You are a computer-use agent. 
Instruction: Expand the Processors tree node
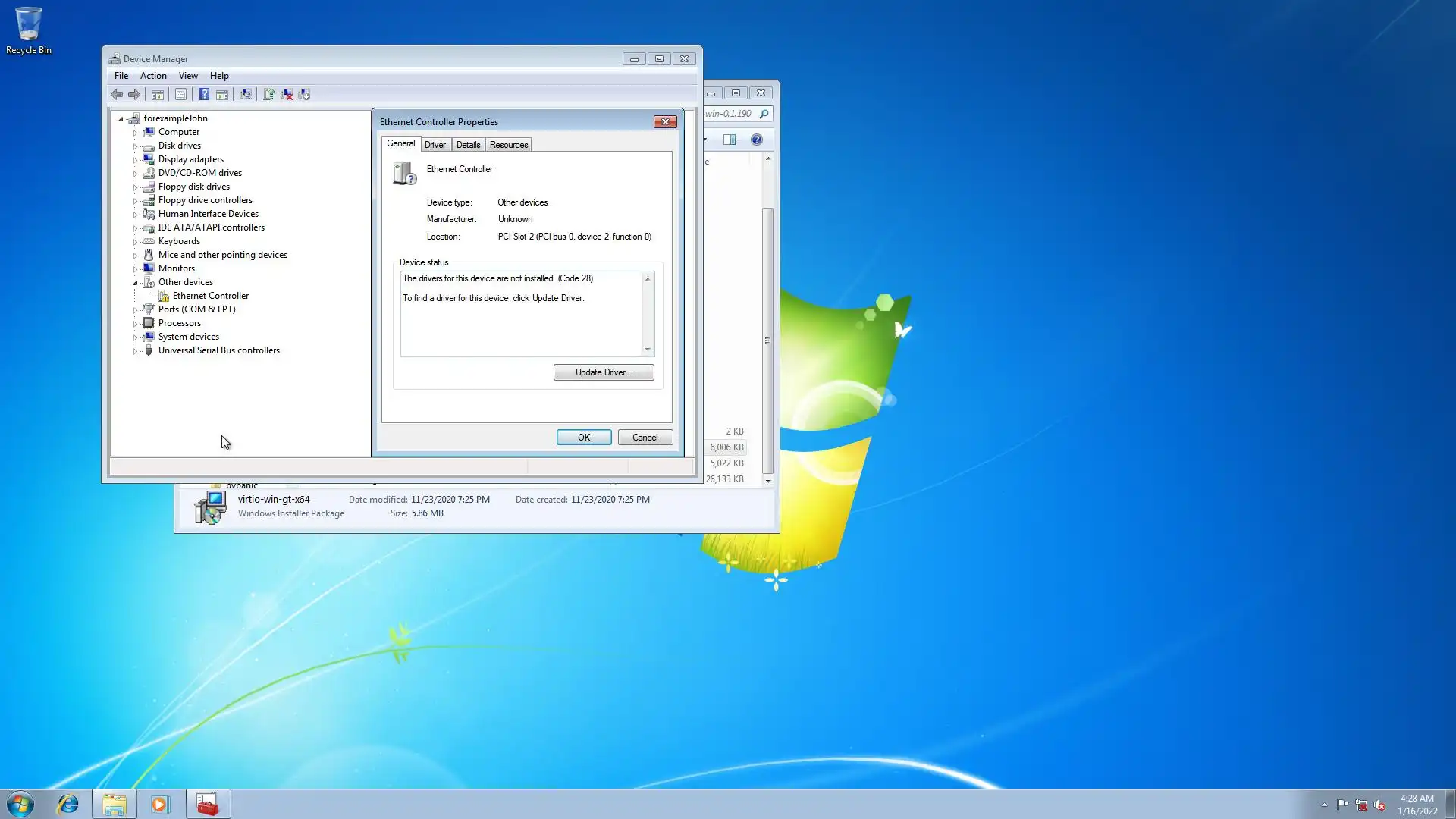click(136, 324)
